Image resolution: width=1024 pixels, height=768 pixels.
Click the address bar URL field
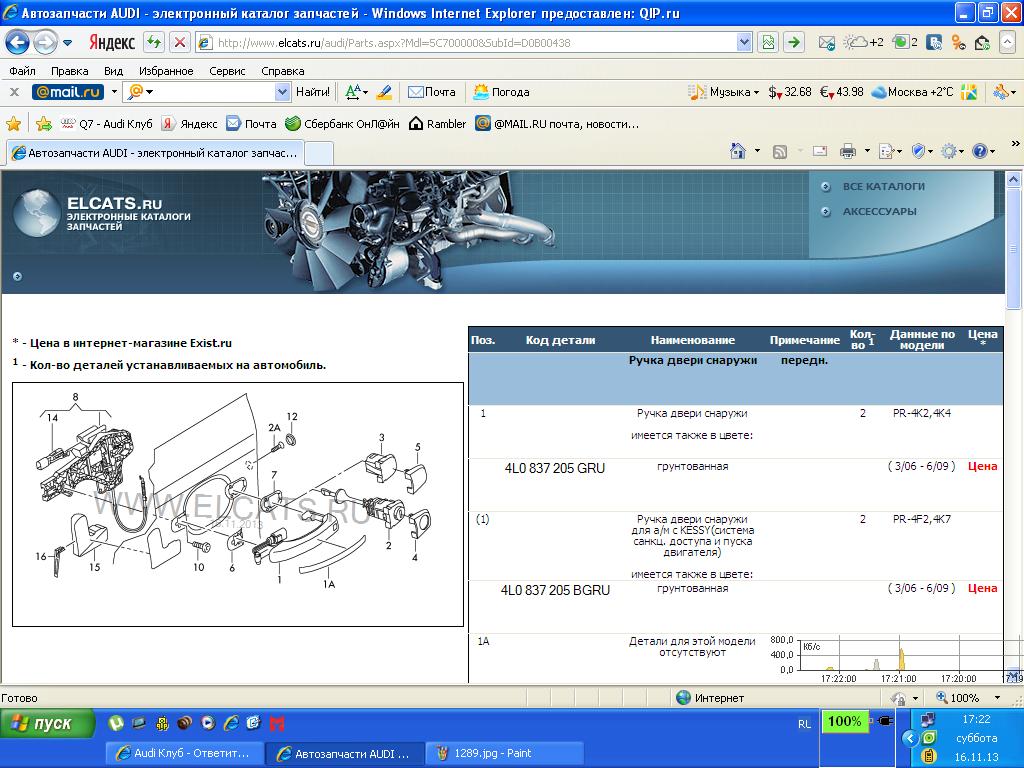[x=466, y=43]
